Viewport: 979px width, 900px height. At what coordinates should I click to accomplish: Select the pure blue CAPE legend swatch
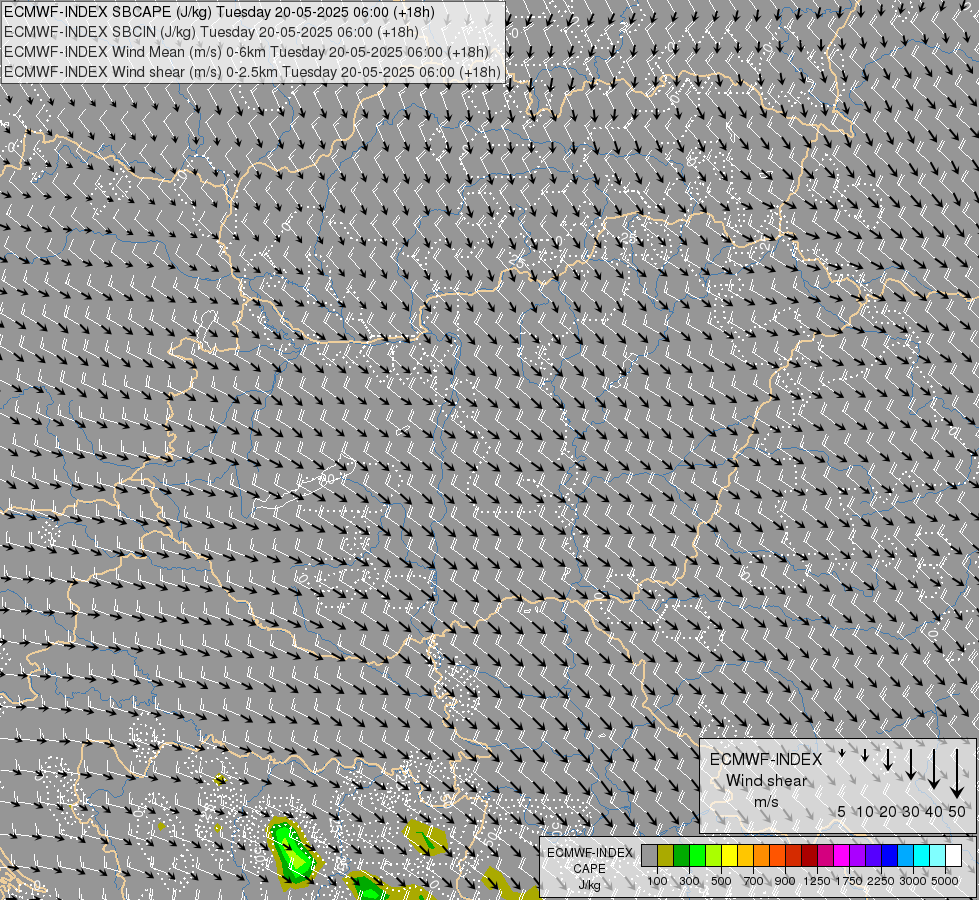click(x=890, y=855)
